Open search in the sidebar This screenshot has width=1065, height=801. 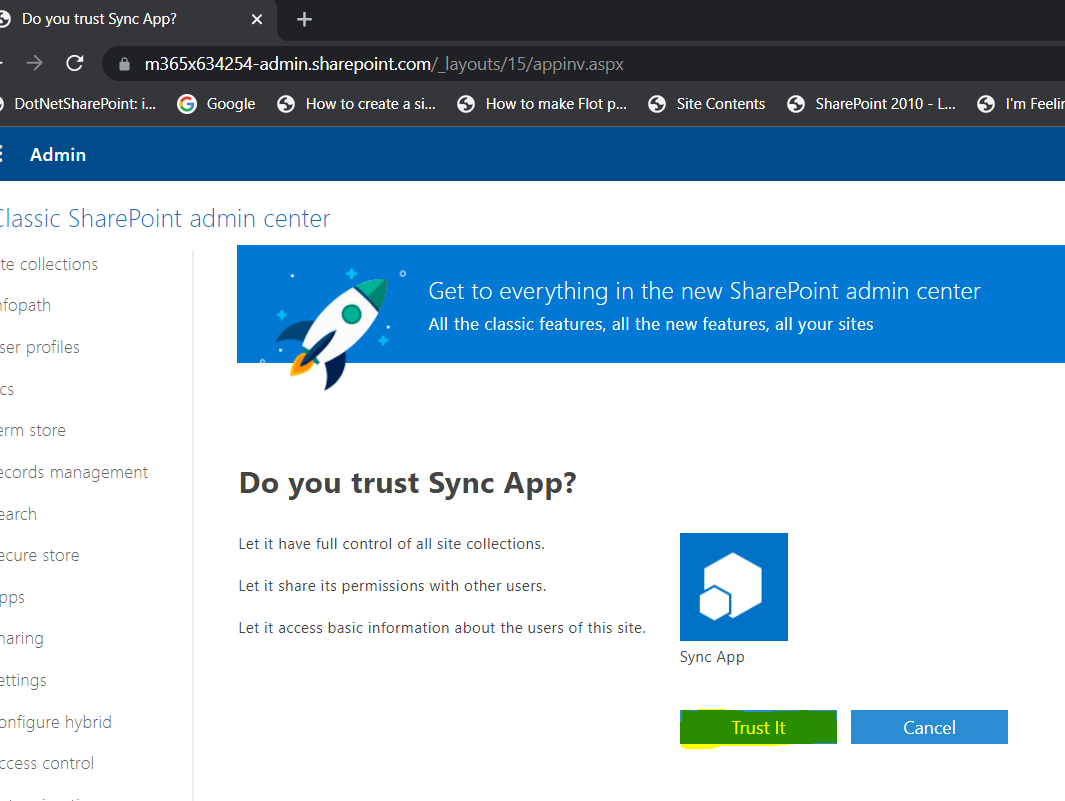coord(18,514)
